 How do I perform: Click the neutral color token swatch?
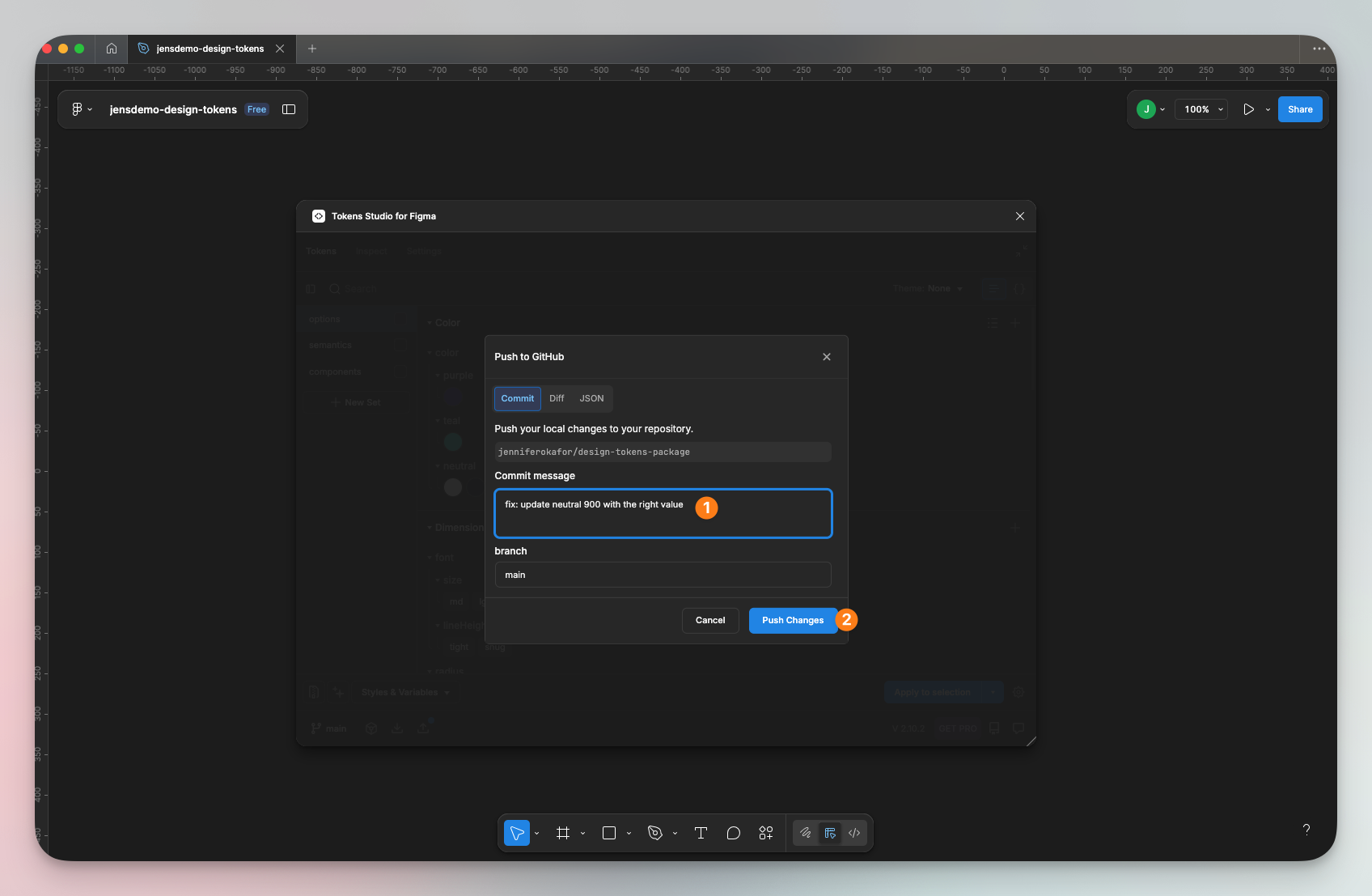point(453,487)
